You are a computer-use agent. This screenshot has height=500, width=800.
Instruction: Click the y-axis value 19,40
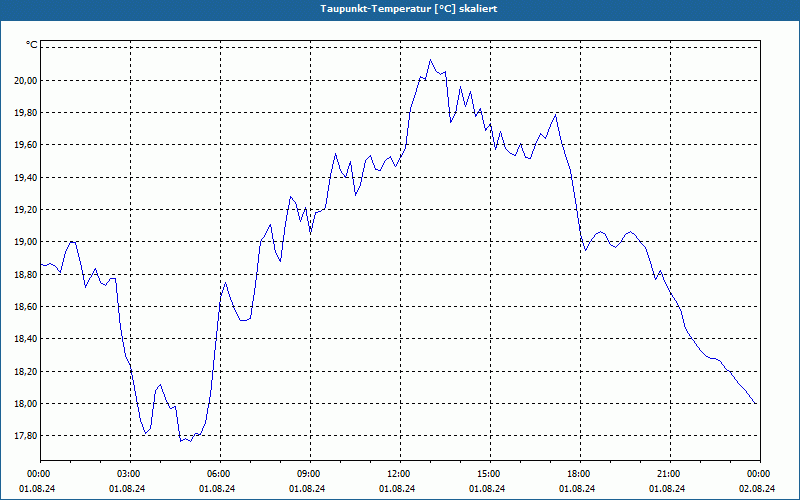(x=25, y=177)
